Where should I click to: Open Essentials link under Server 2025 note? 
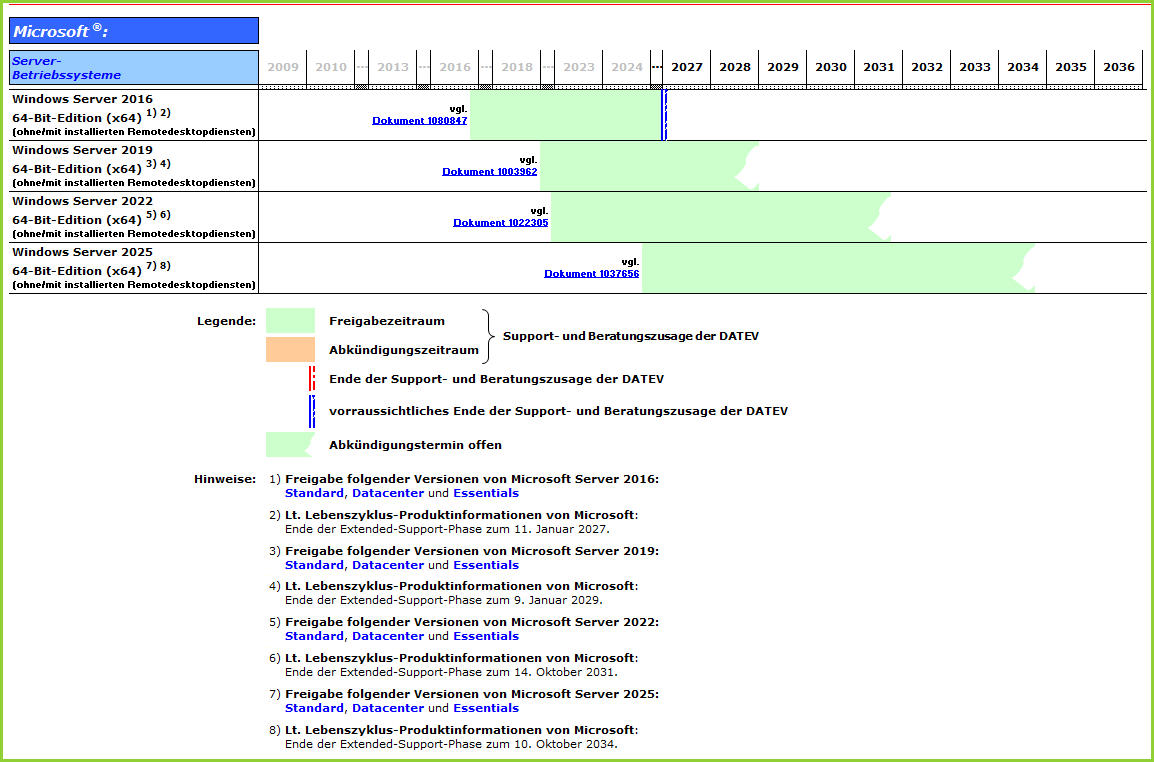486,708
